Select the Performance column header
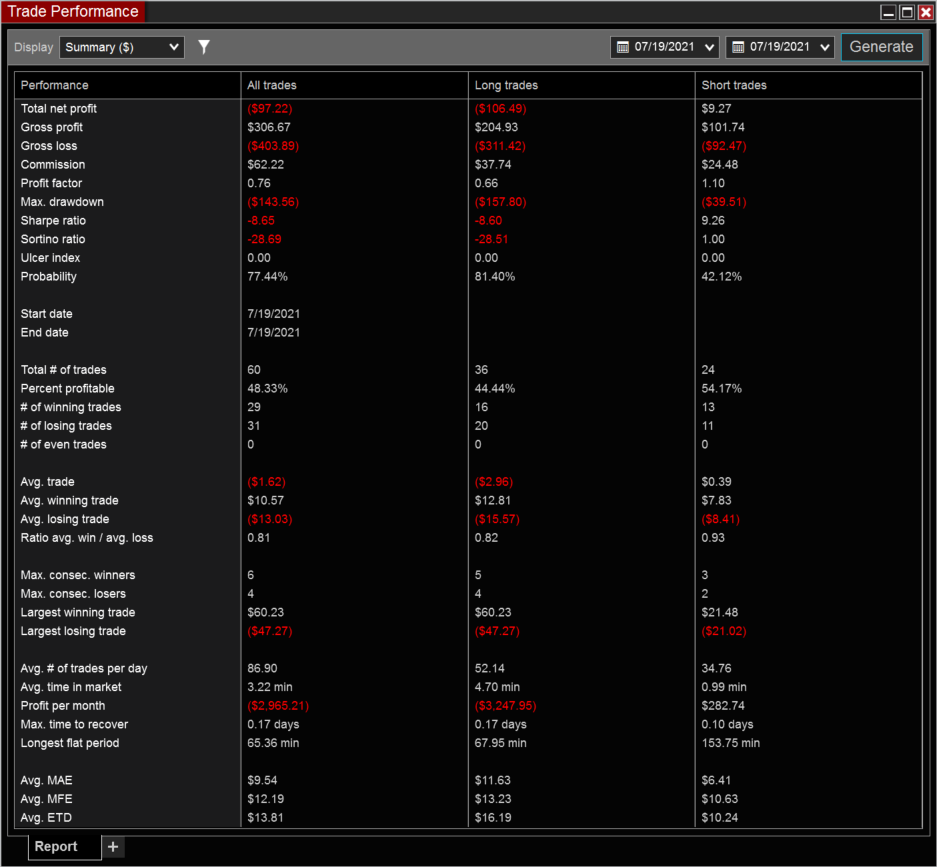Viewport: 937px width, 867px height. pos(54,85)
